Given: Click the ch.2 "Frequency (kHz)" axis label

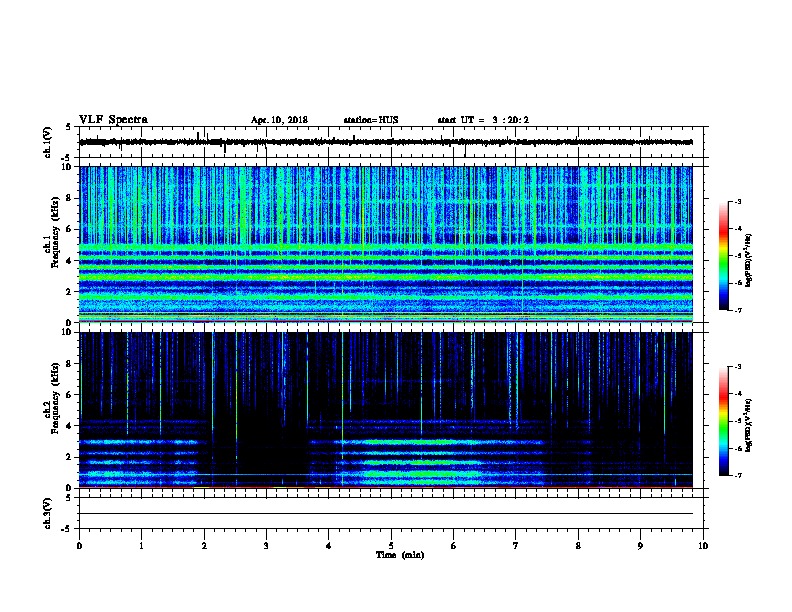Looking at the screenshot, I should pyautogui.click(x=55, y=398).
